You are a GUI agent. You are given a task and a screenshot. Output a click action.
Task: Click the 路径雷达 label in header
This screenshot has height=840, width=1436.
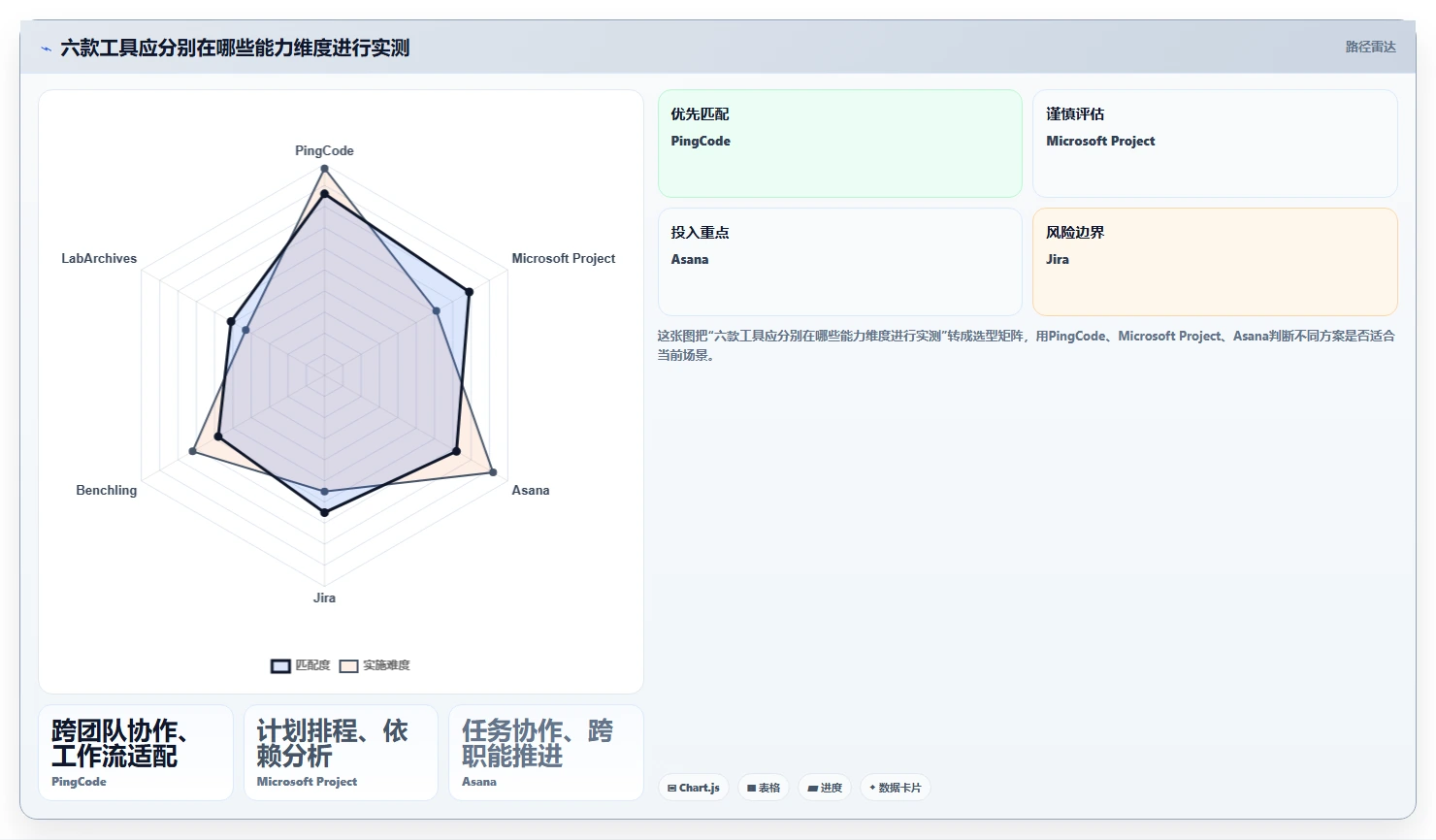(1370, 47)
